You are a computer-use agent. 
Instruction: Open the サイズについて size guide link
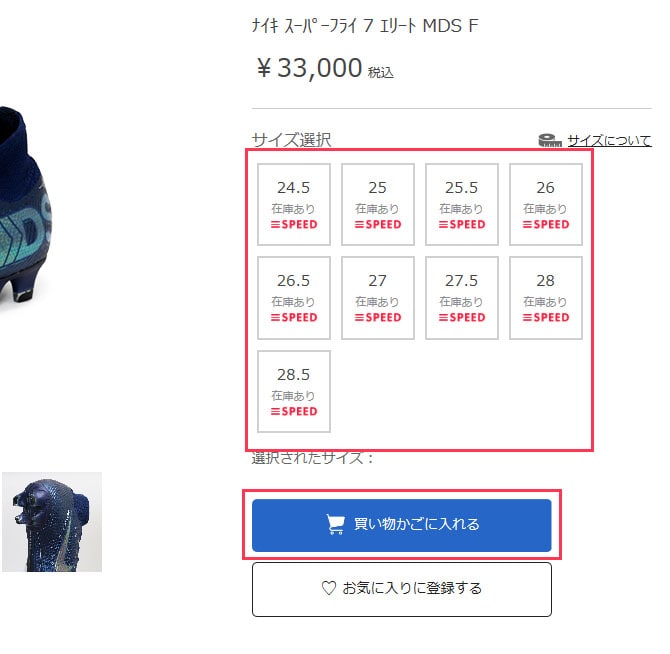pyautogui.click(x=609, y=140)
